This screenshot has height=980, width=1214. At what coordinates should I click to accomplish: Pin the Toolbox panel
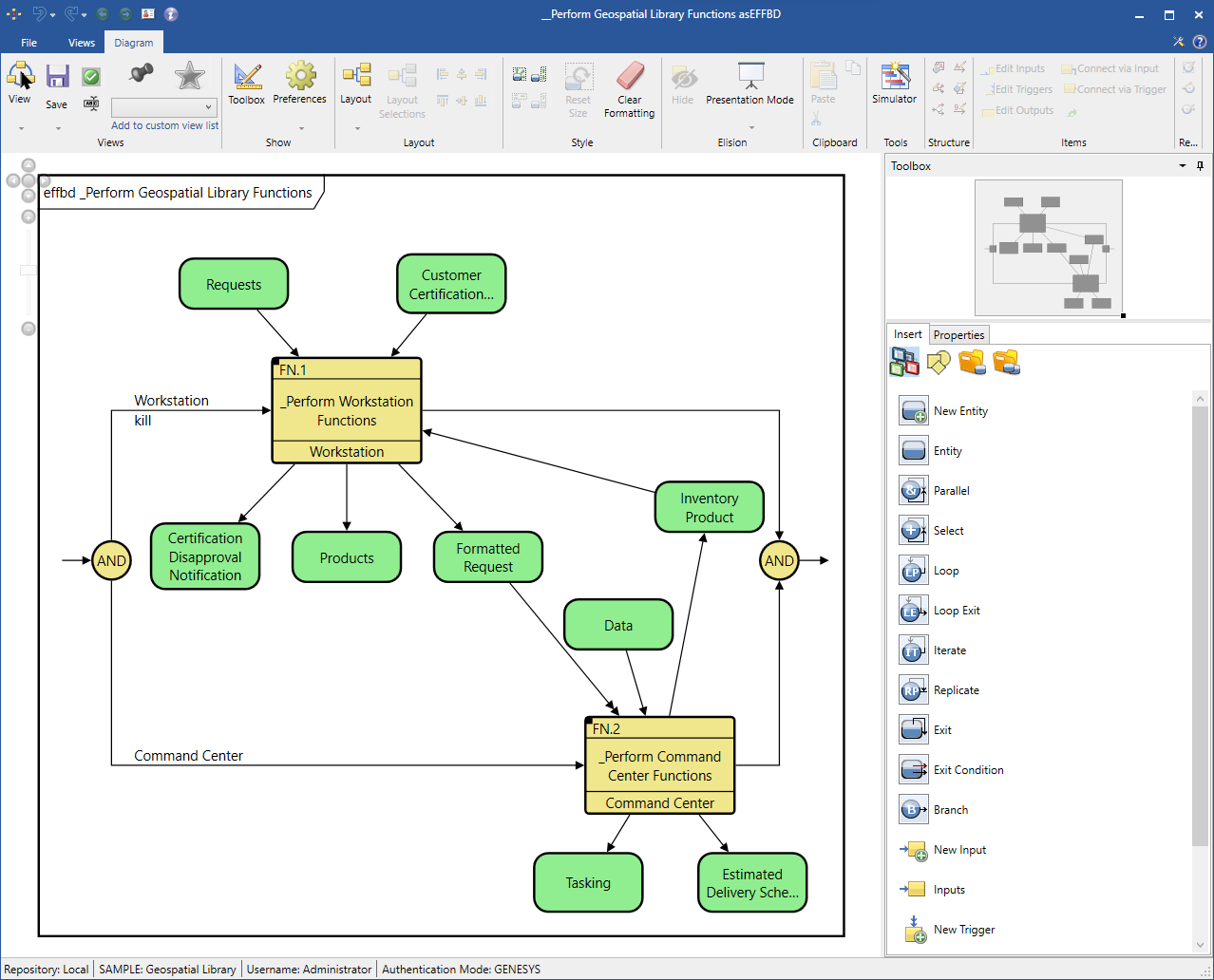[x=1200, y=166]
